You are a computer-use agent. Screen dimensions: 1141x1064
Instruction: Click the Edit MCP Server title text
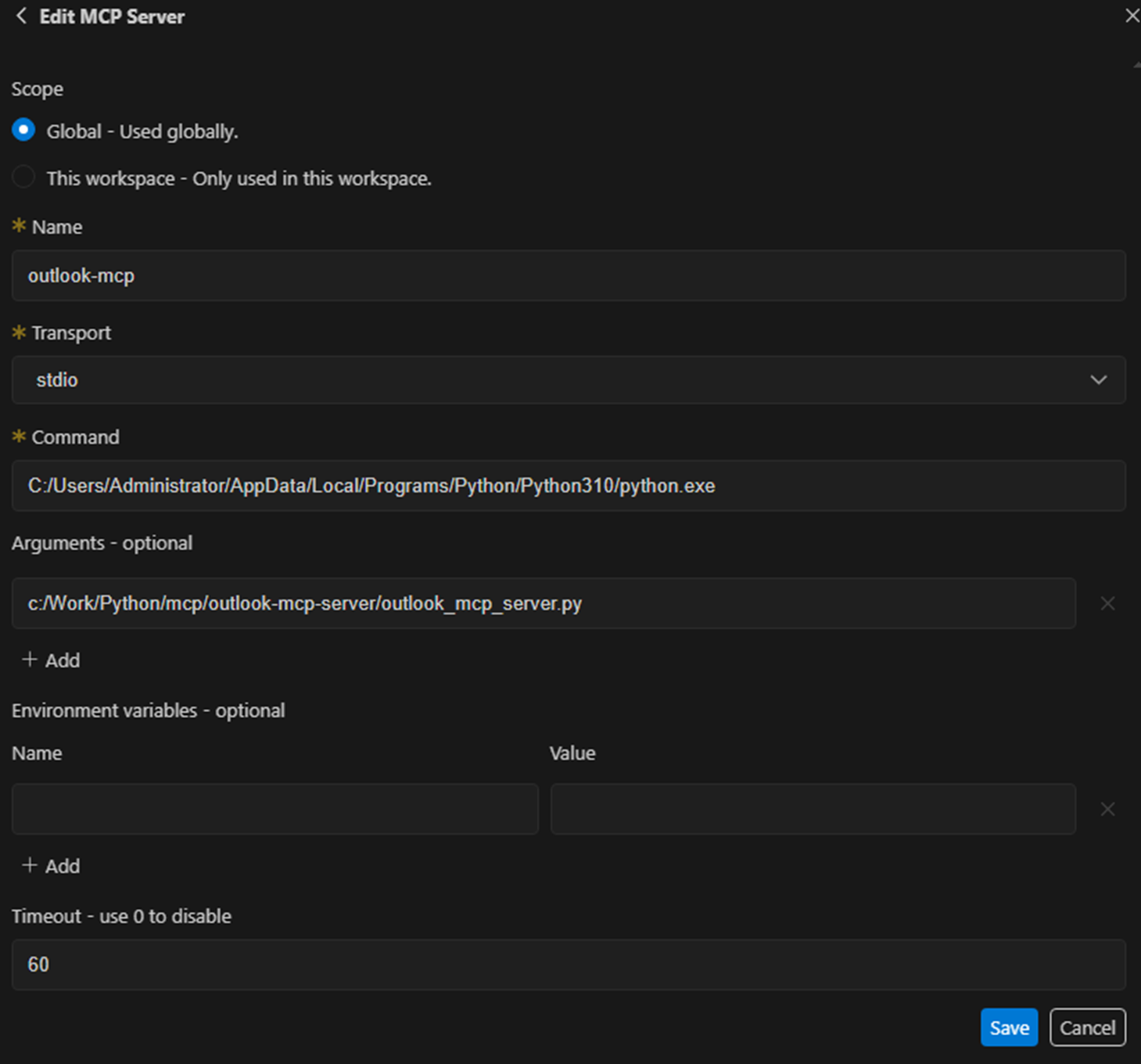pyautogui.click(x=112, y=16)
